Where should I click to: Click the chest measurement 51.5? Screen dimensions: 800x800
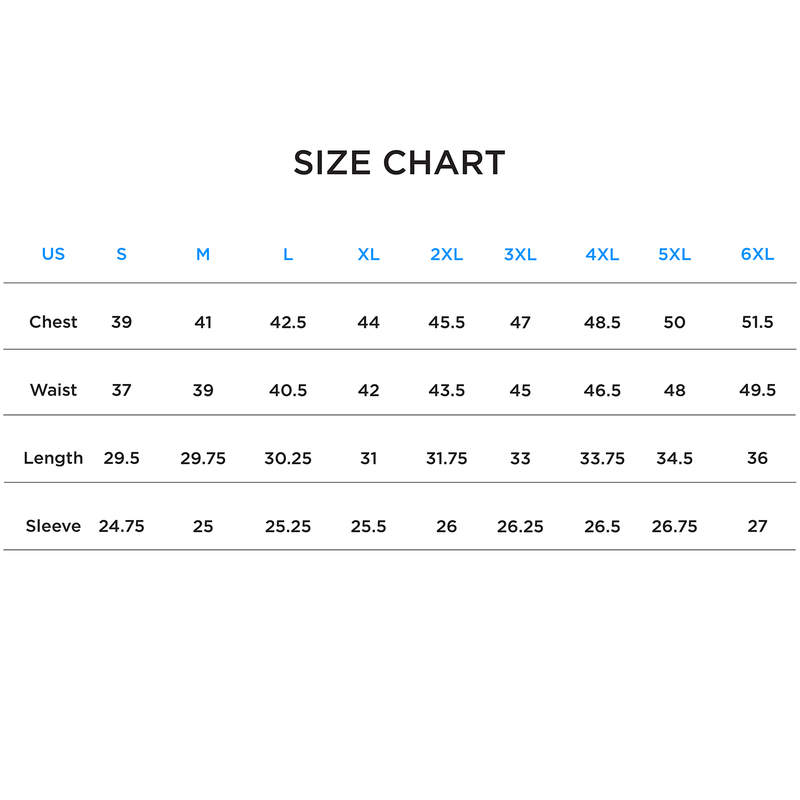click(x=757, y=322)
